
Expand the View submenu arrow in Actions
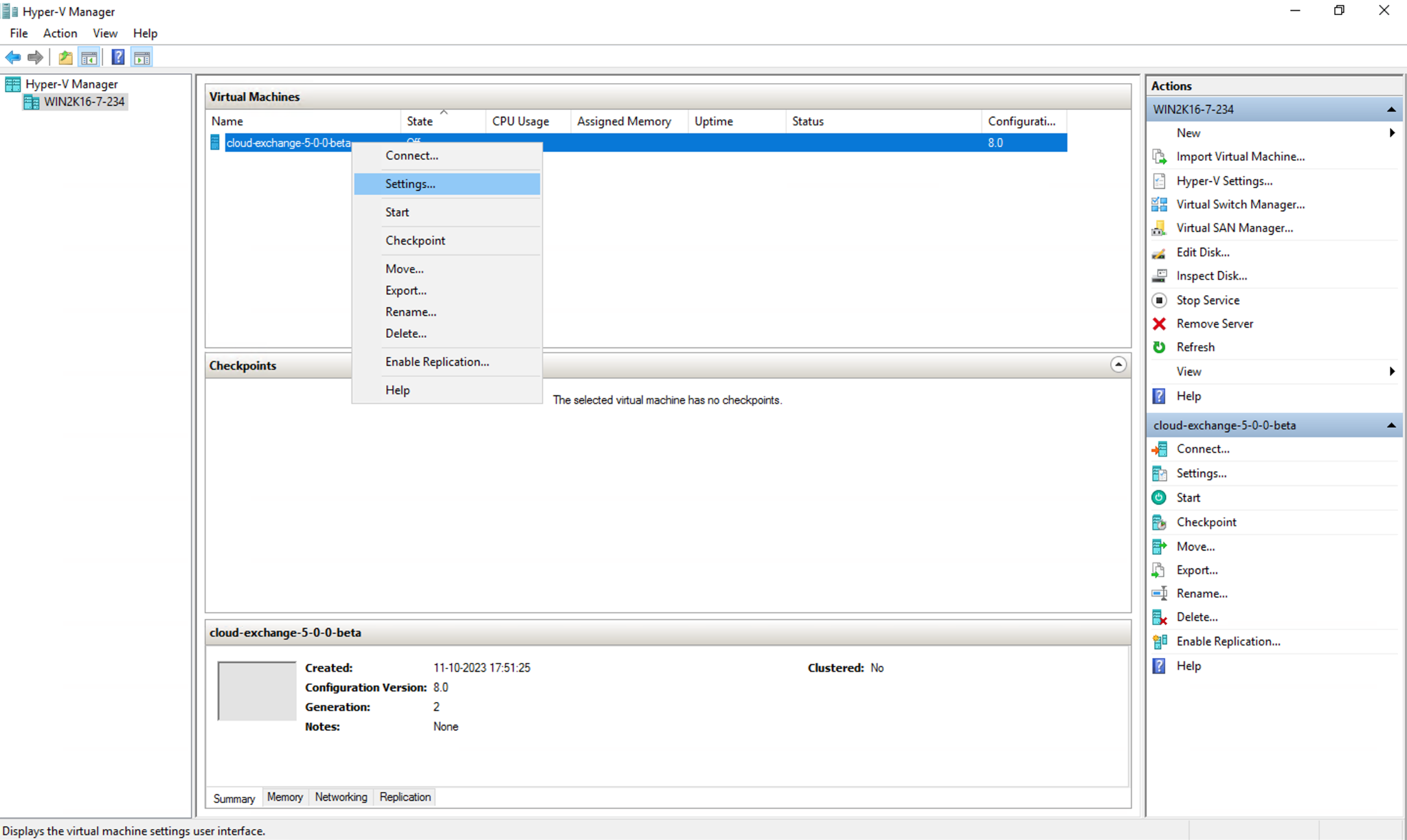point(1392,372)
